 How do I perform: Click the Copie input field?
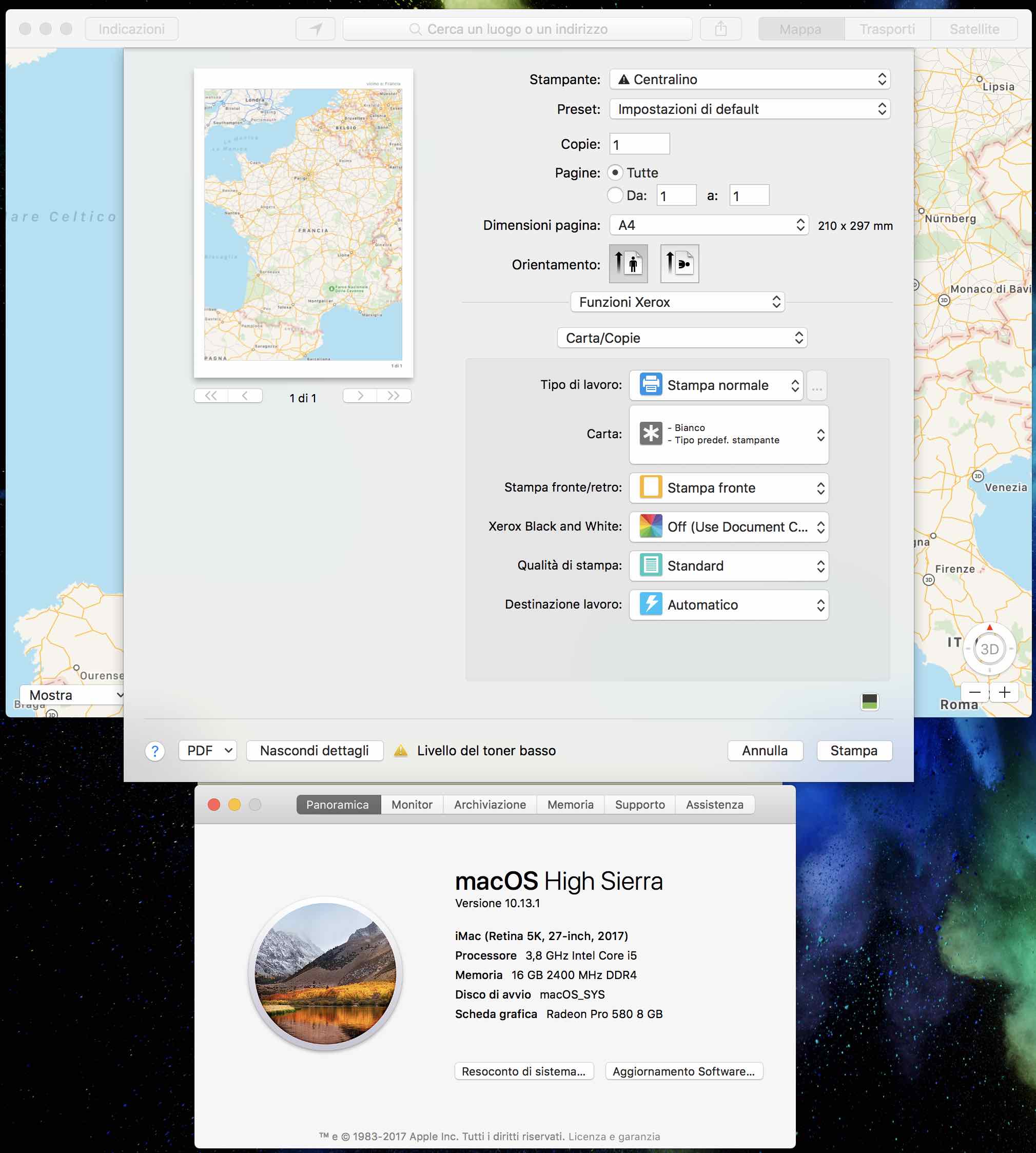[x=639, y=144]
